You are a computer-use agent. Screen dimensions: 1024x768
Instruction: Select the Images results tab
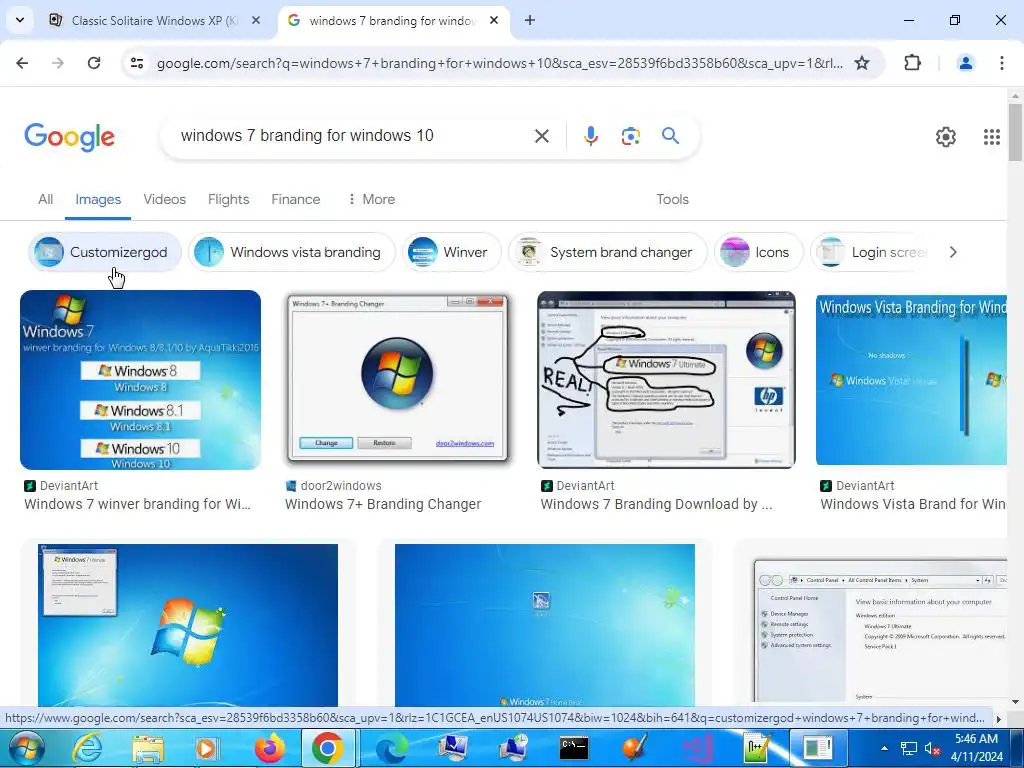click(x=98, y=199)
